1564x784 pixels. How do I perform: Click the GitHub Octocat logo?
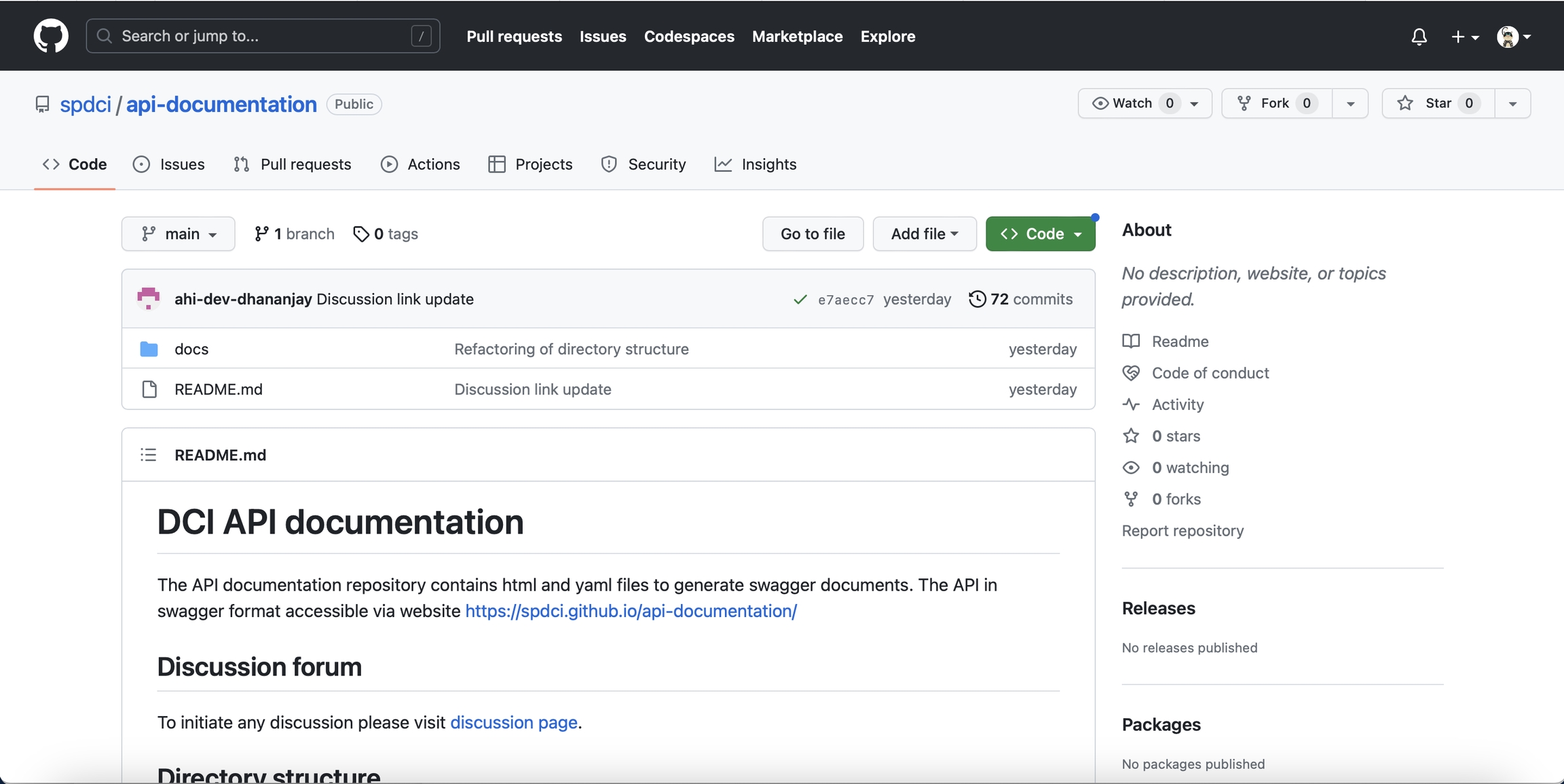pyautogui.click(x=51, y=36)
